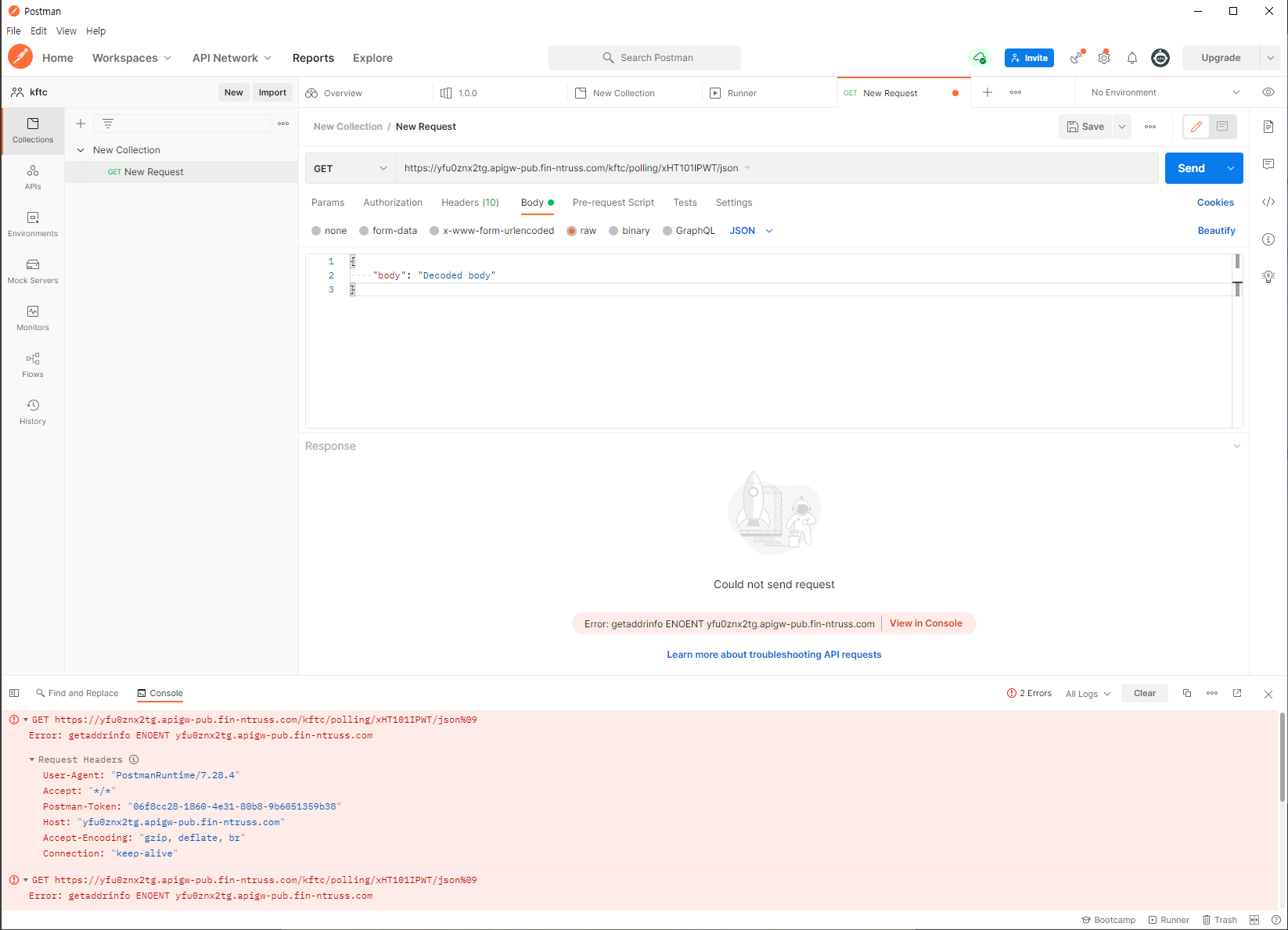The width and height of the screenshot is (1288, 930).
Task: Toggle the sidebar icon in footer
Action: coord(14,693)
